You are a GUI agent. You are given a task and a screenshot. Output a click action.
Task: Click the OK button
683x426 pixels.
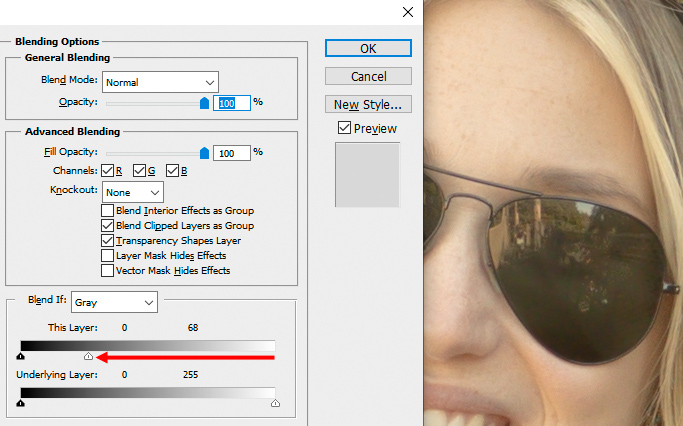coord(368,48)
